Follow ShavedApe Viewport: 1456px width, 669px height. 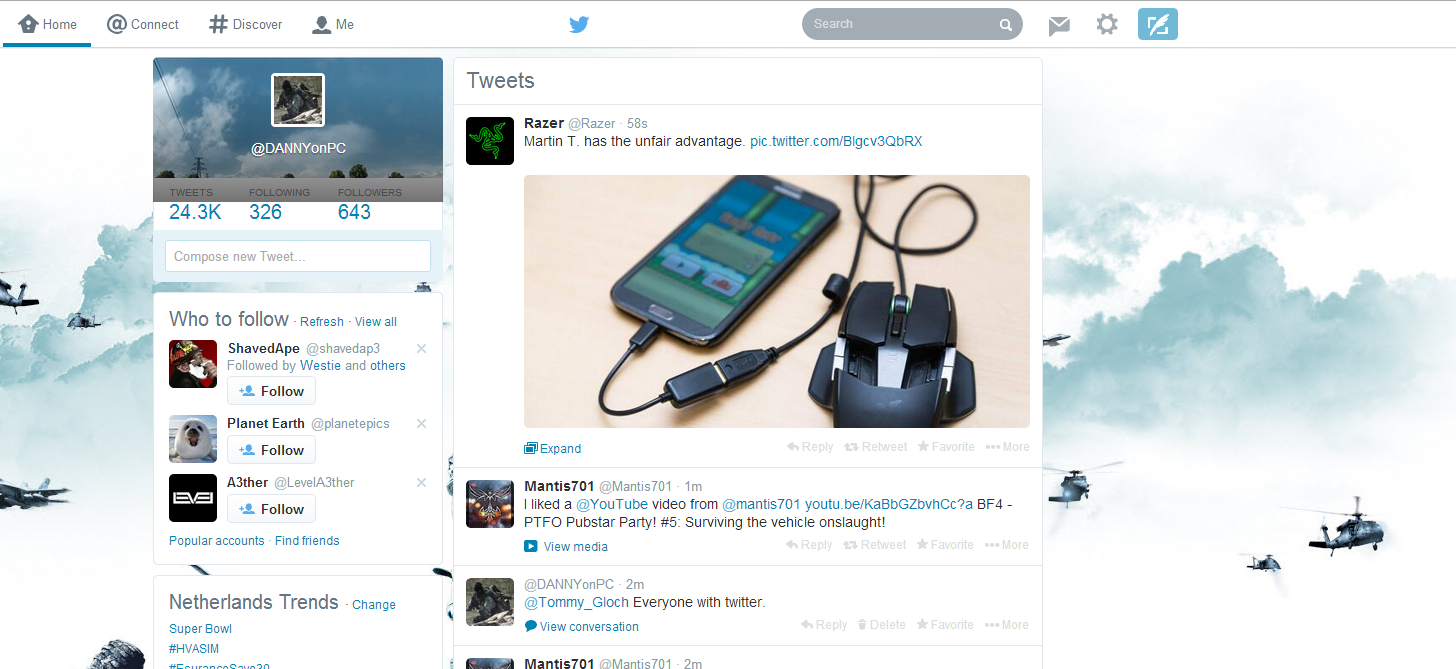(x=271, y=391)
